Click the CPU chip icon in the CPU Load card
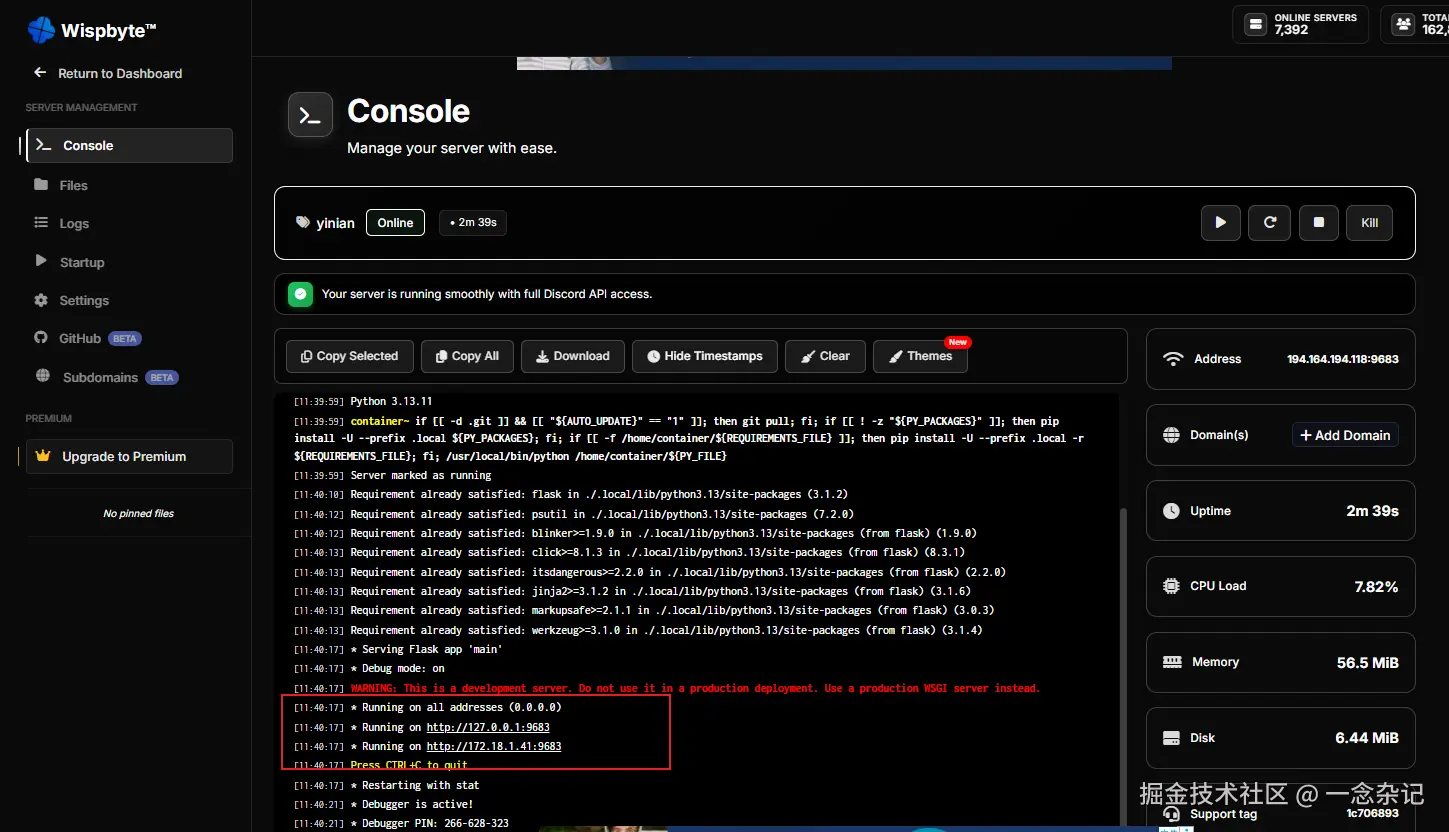This screenshot has height=832, width=1449. click(1172, 586)
